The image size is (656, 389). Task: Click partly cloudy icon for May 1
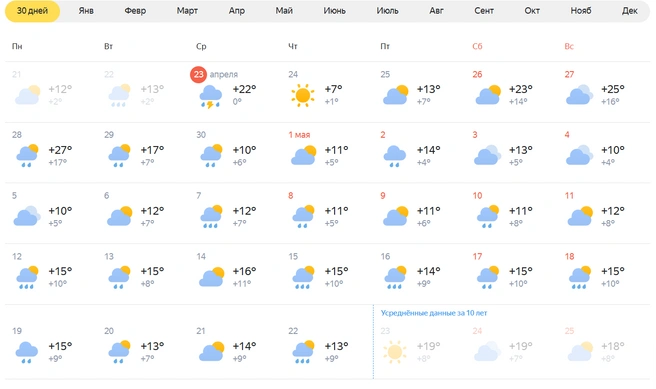coord(304,155)
